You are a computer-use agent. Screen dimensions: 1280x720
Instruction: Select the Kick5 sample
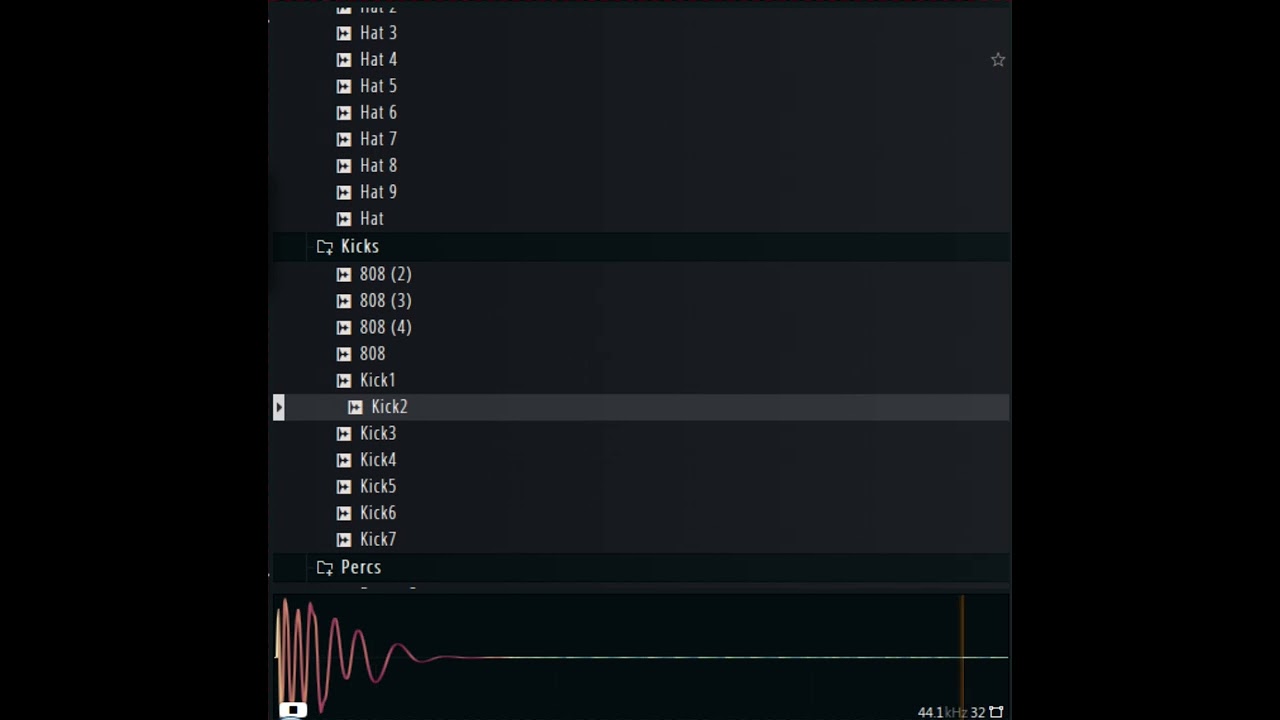click(x=378, y=486)
